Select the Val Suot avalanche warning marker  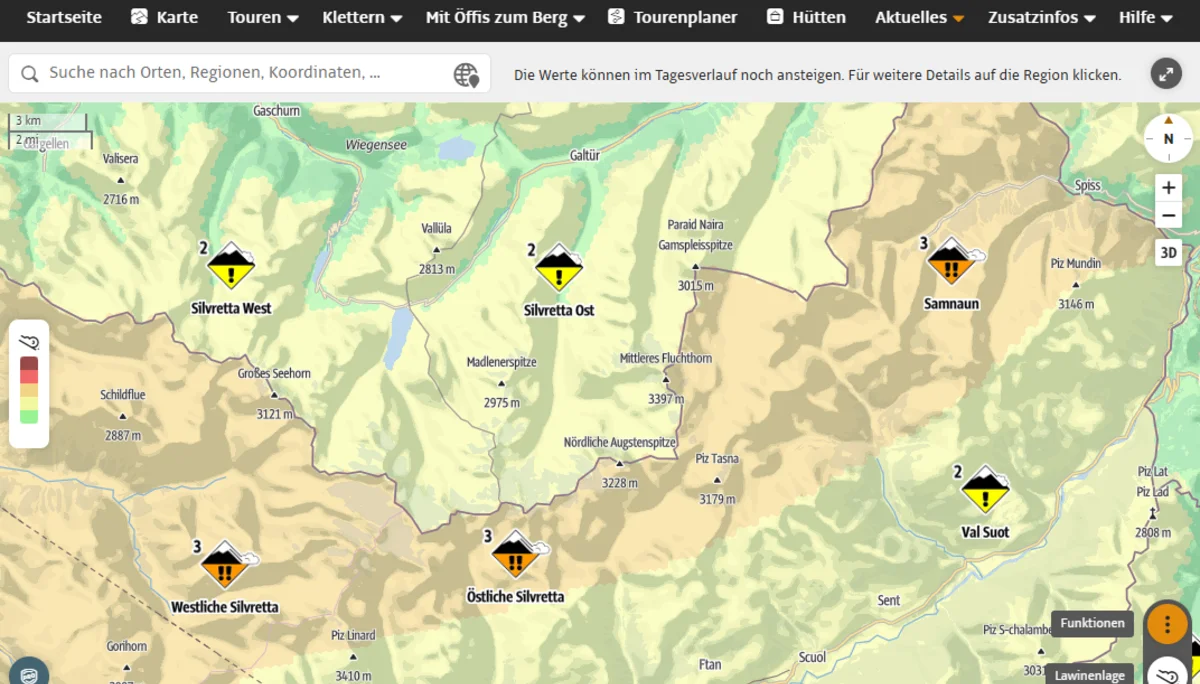(985, 490)
